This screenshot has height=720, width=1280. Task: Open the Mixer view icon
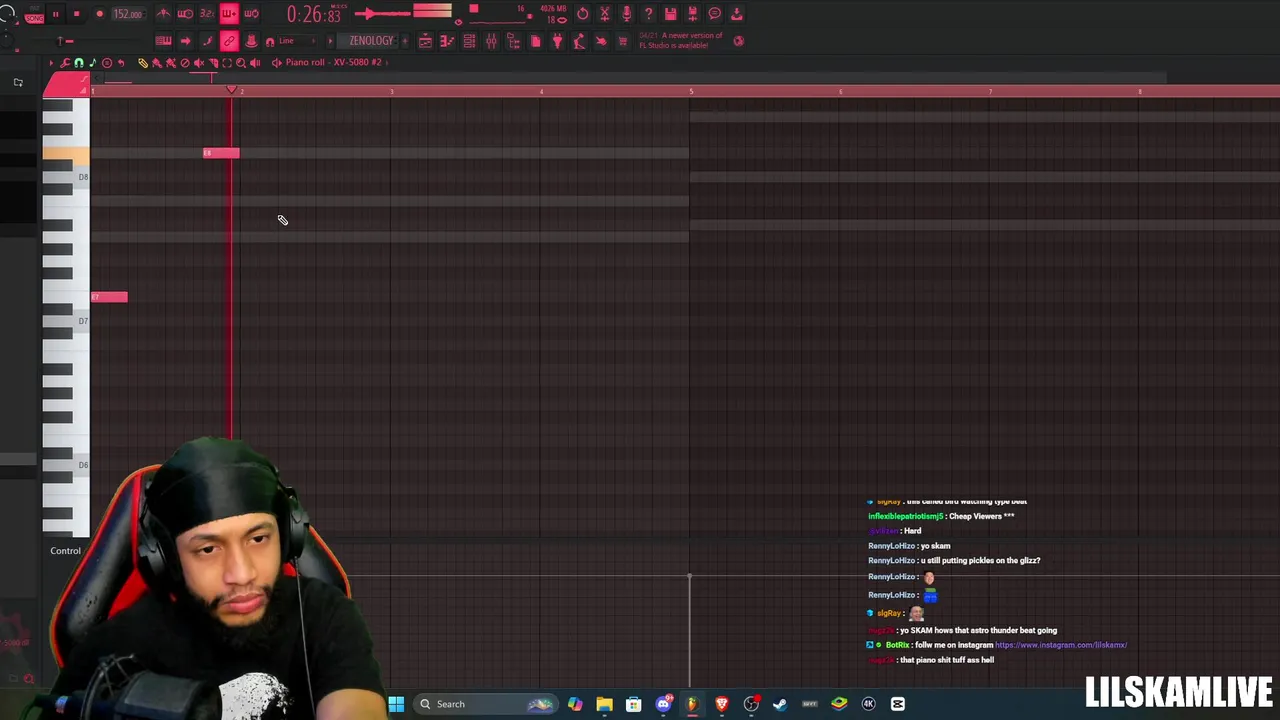click(491, 41)
